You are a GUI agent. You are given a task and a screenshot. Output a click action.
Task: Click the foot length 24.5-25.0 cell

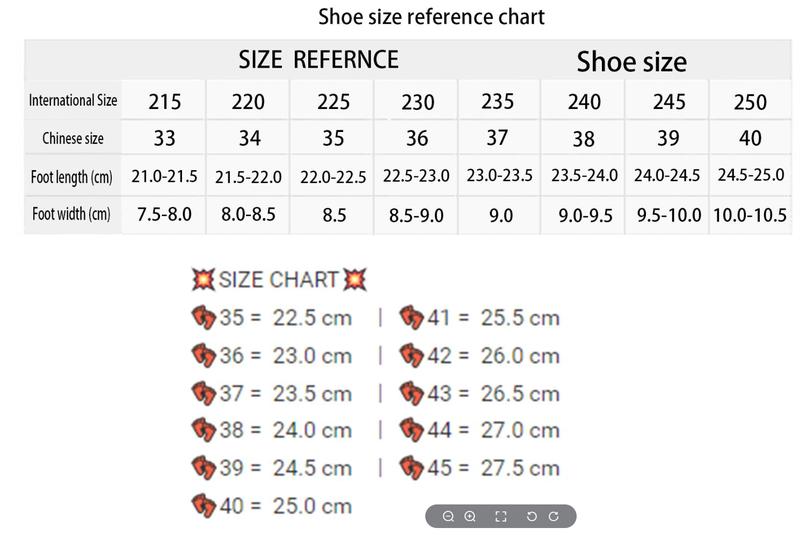(751, 175)
